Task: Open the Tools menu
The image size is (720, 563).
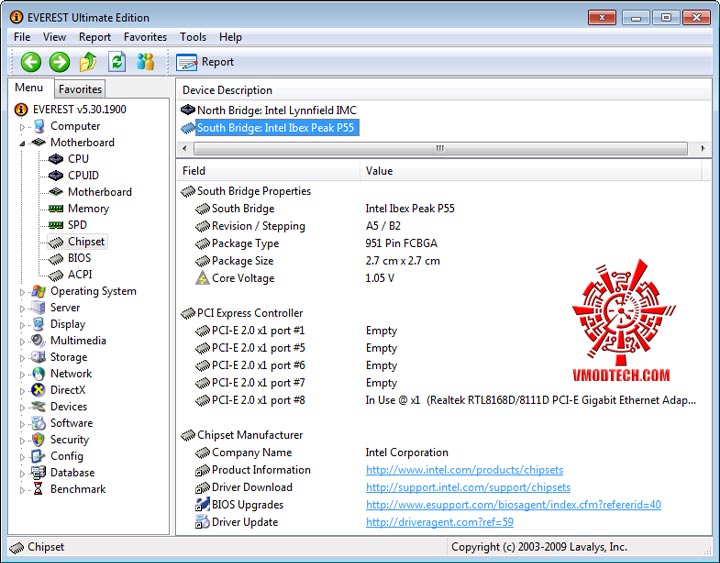Action: coord(193,37)
